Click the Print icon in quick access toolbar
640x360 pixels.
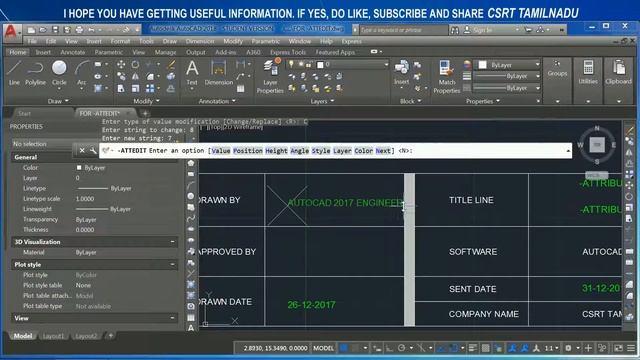point(79,30)
